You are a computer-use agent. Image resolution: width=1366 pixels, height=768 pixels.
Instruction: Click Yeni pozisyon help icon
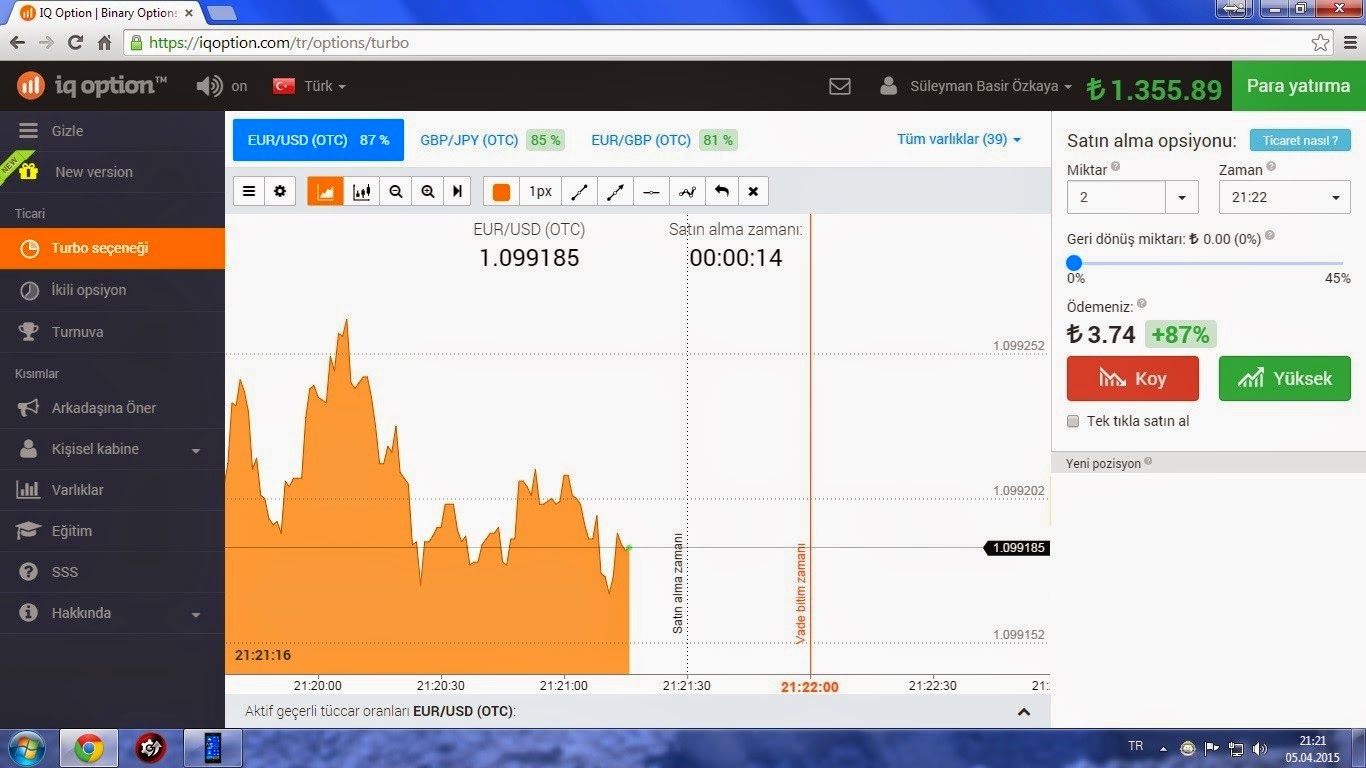tap(1148, 462)
